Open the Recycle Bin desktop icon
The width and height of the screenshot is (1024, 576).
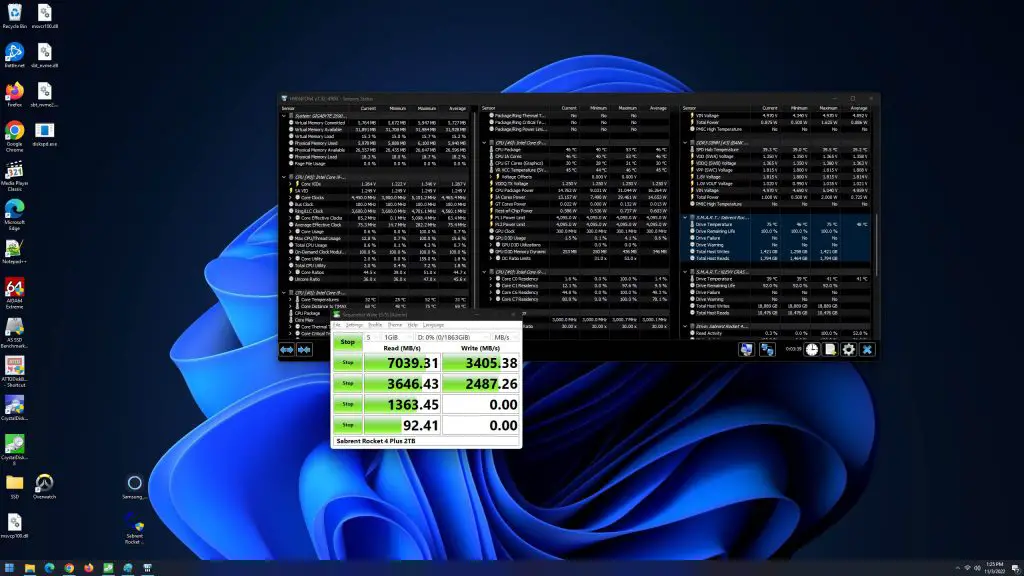[14, 16]
